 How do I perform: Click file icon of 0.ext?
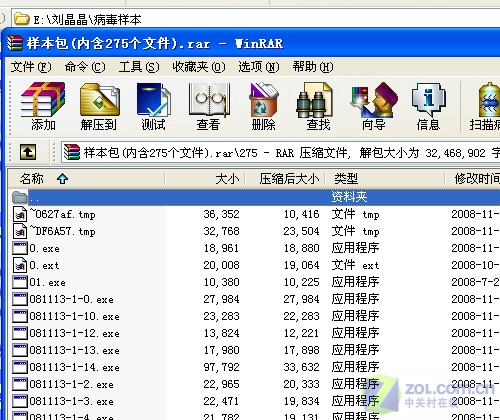click(x=20, y=265)
